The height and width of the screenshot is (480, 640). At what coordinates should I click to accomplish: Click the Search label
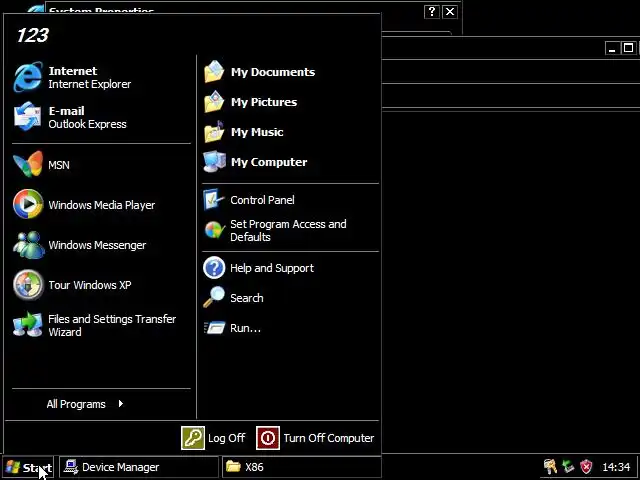click(x=247, y=298)
